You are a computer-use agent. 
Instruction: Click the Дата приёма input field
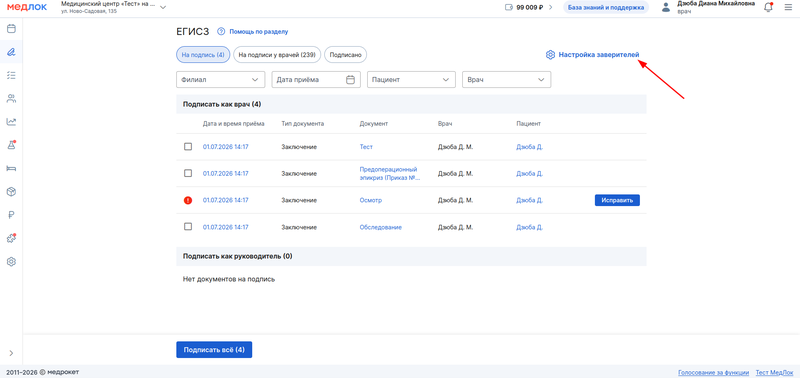316,80
